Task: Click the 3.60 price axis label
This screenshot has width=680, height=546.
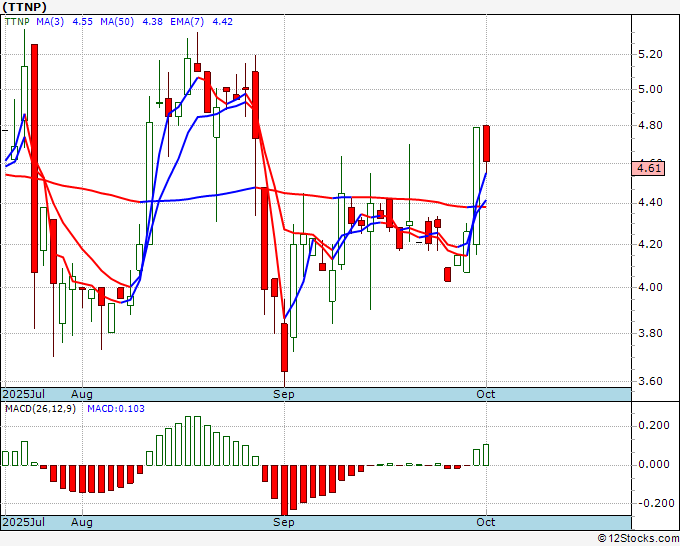Action: click(x=651, y=382)
